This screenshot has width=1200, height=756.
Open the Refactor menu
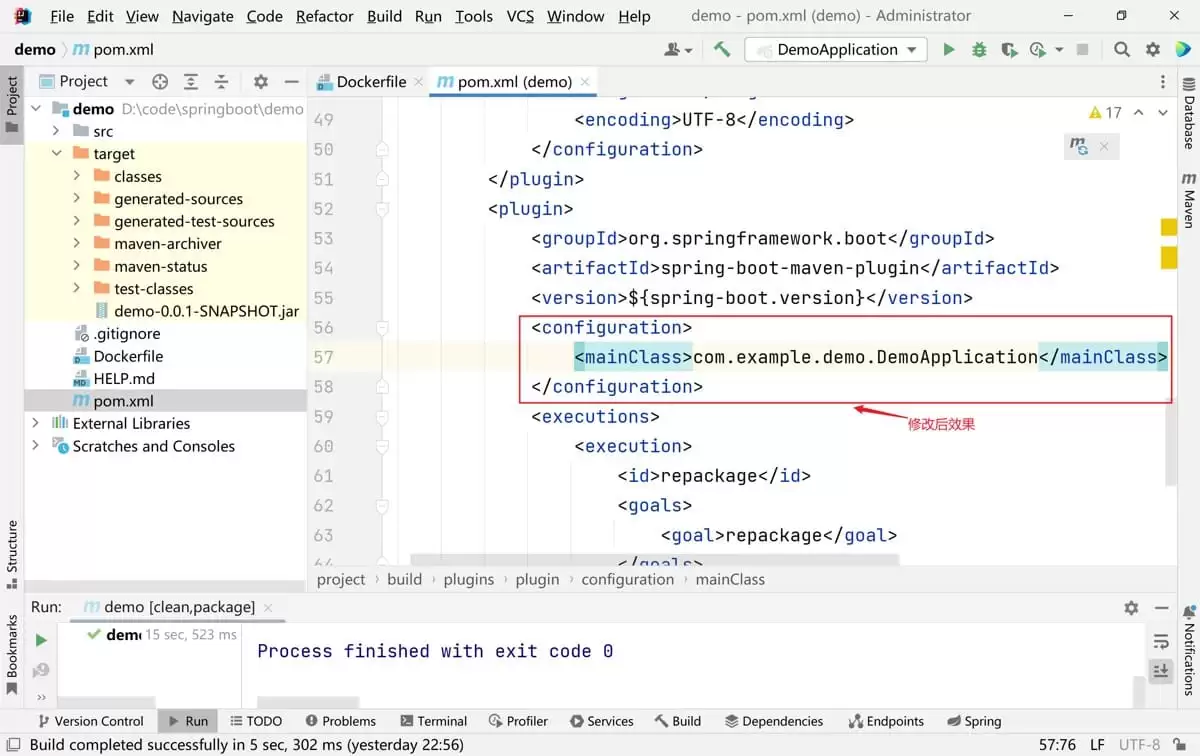coord(325,16)
